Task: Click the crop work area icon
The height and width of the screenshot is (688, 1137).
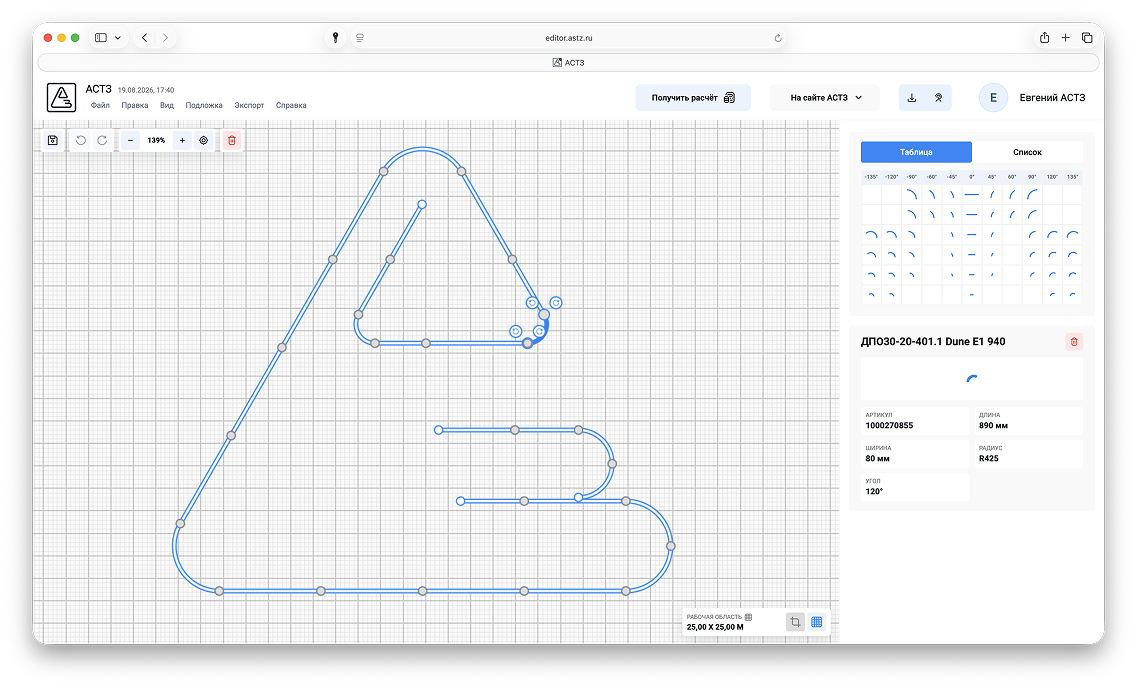Action: 795,622
